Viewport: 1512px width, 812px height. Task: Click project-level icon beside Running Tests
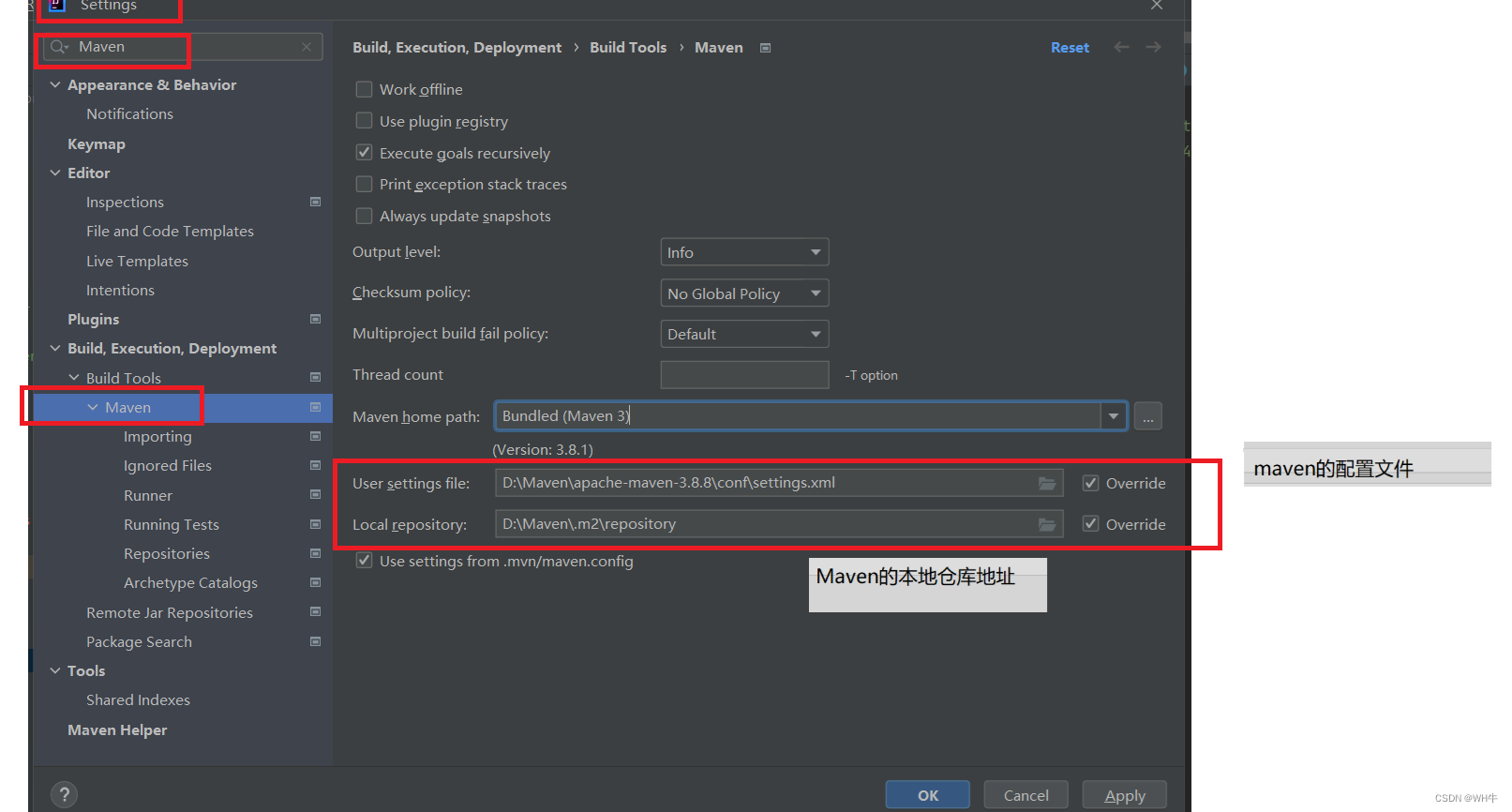point(316,524)
